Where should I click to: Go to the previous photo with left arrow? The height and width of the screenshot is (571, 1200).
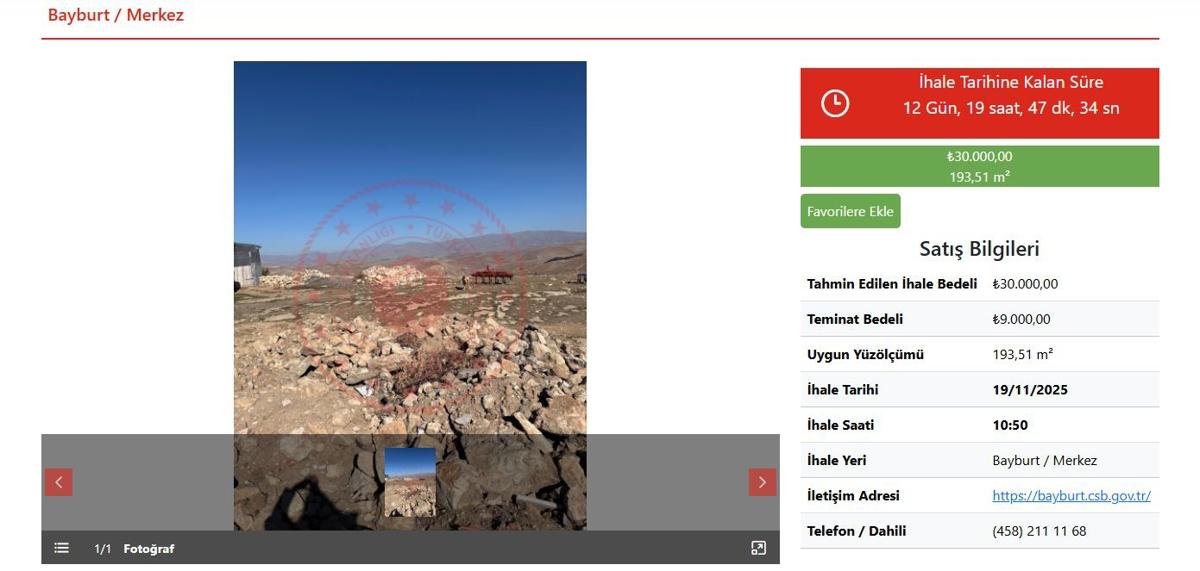pyautogui.click(x=58, y=482)
